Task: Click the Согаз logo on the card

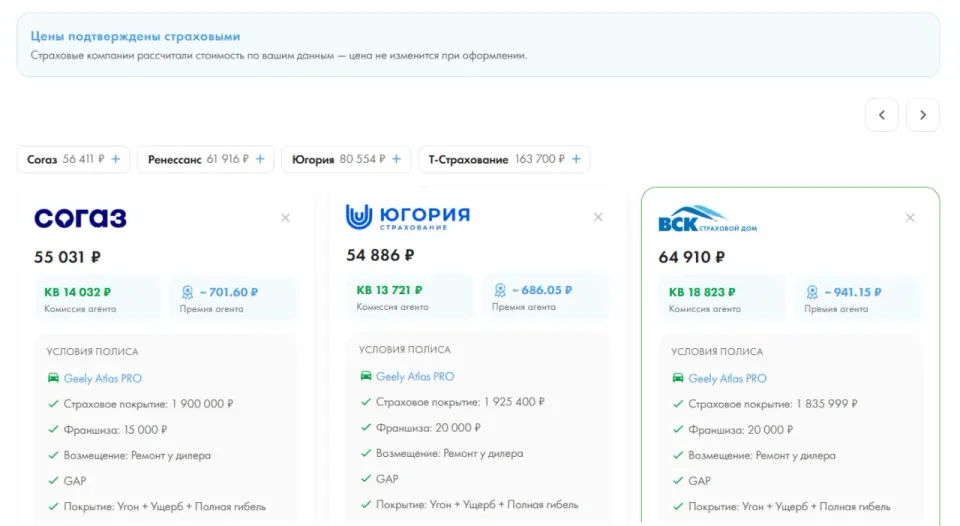Action: (x=80, y=218)
